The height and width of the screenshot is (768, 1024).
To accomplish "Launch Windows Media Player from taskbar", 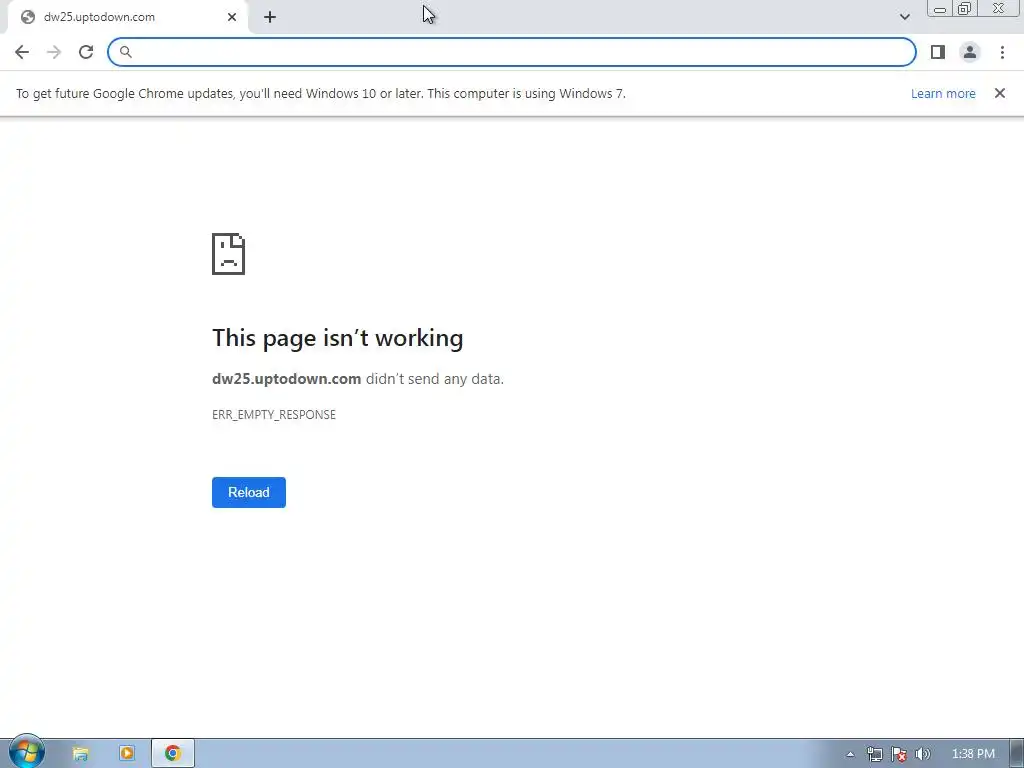I will (x=127, y=754).
